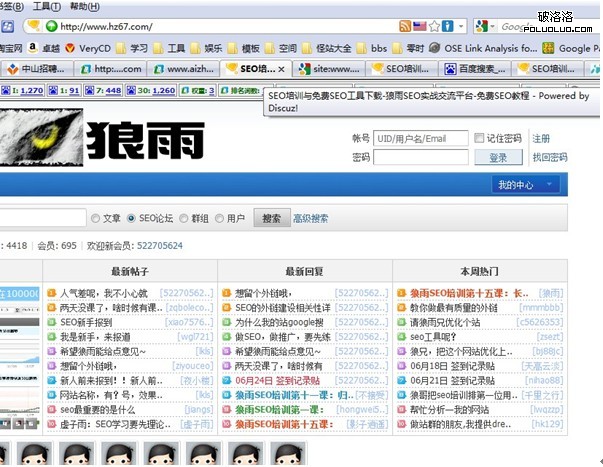Open post 人气差呢，我不小心就
The image size is (603, 467).
104,294
